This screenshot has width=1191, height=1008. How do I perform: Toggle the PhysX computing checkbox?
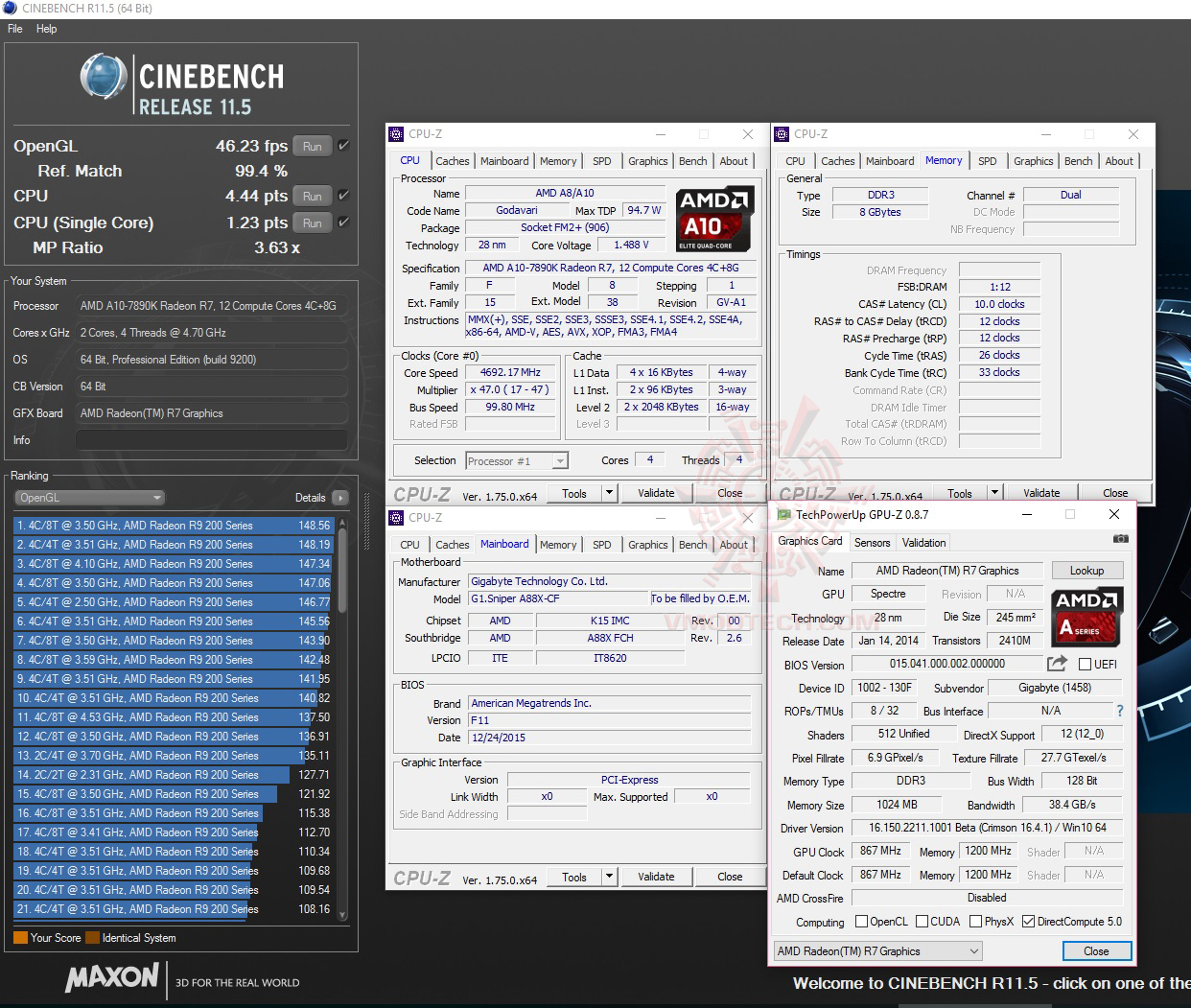click(975, 922)
